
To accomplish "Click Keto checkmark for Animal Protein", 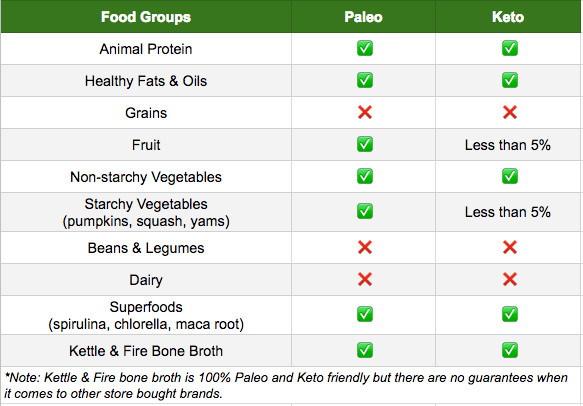I will tap(509, 48).
